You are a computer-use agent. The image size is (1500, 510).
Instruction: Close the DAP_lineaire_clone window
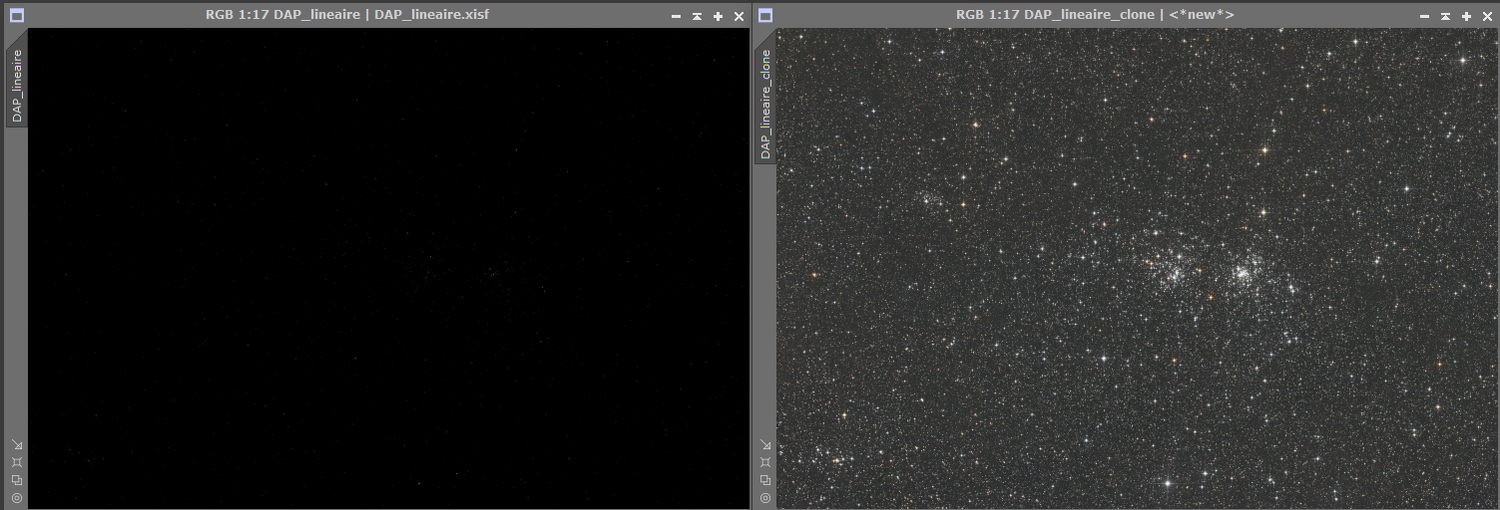[x=1488, y=16]
